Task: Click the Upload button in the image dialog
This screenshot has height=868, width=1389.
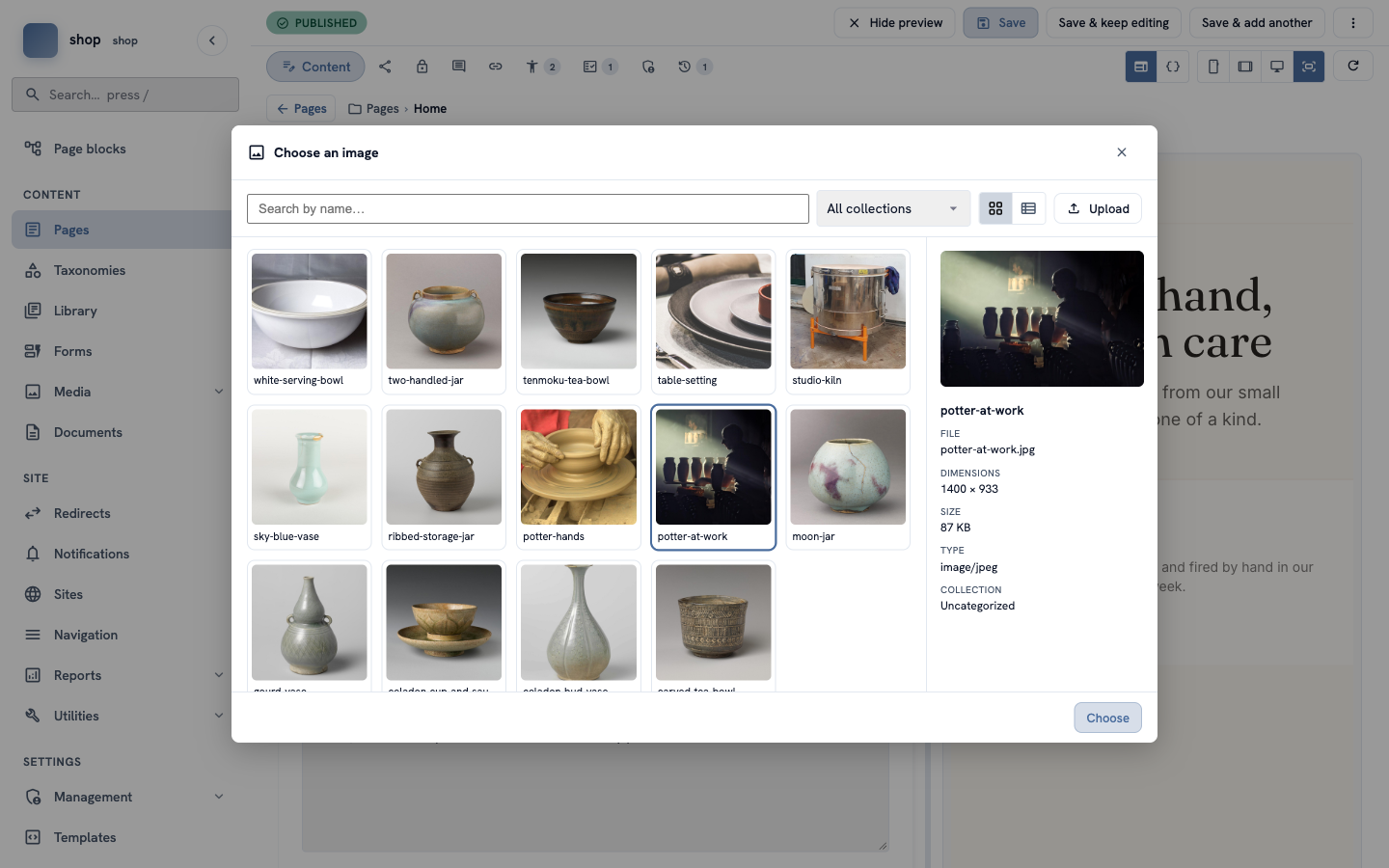Action: (x=1098, y=208)
